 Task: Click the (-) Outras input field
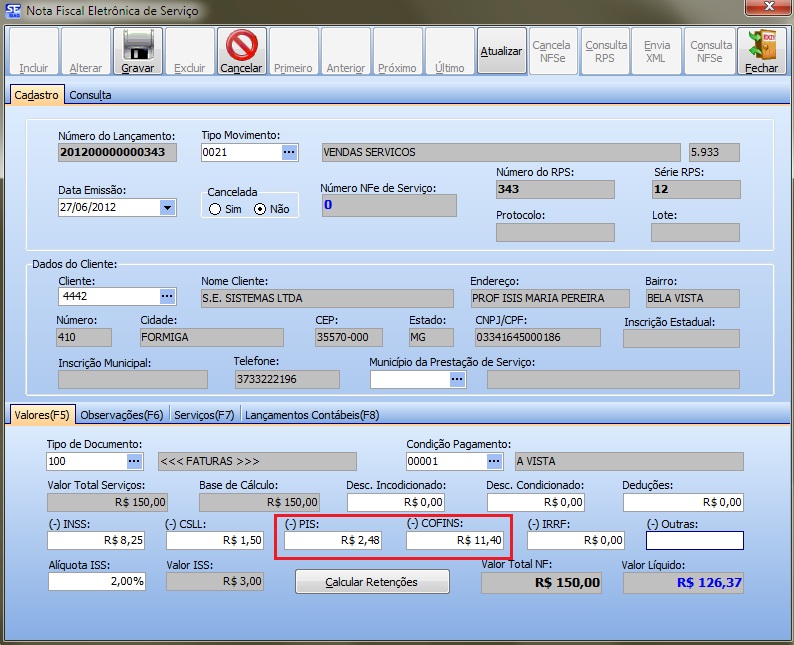pyautogui.click(x=694, y=540)
